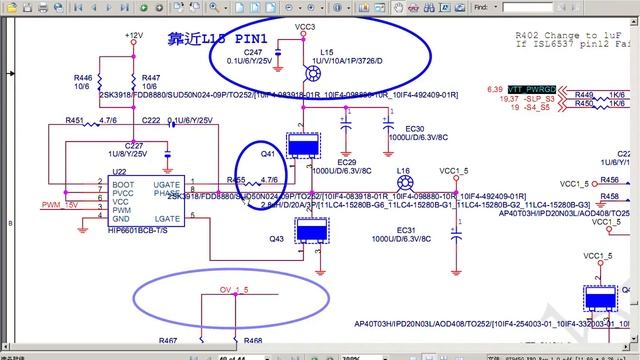Select the text selection tool

pos(444,7)
